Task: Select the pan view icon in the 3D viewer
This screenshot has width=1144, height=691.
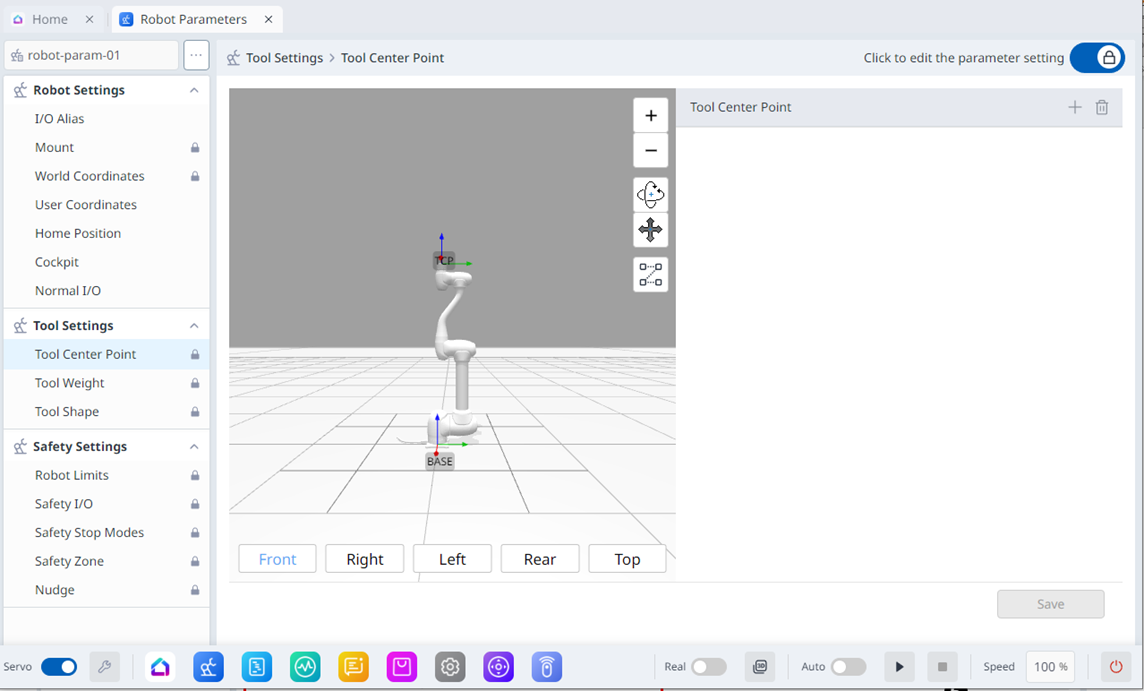Action: click(650, 230)
